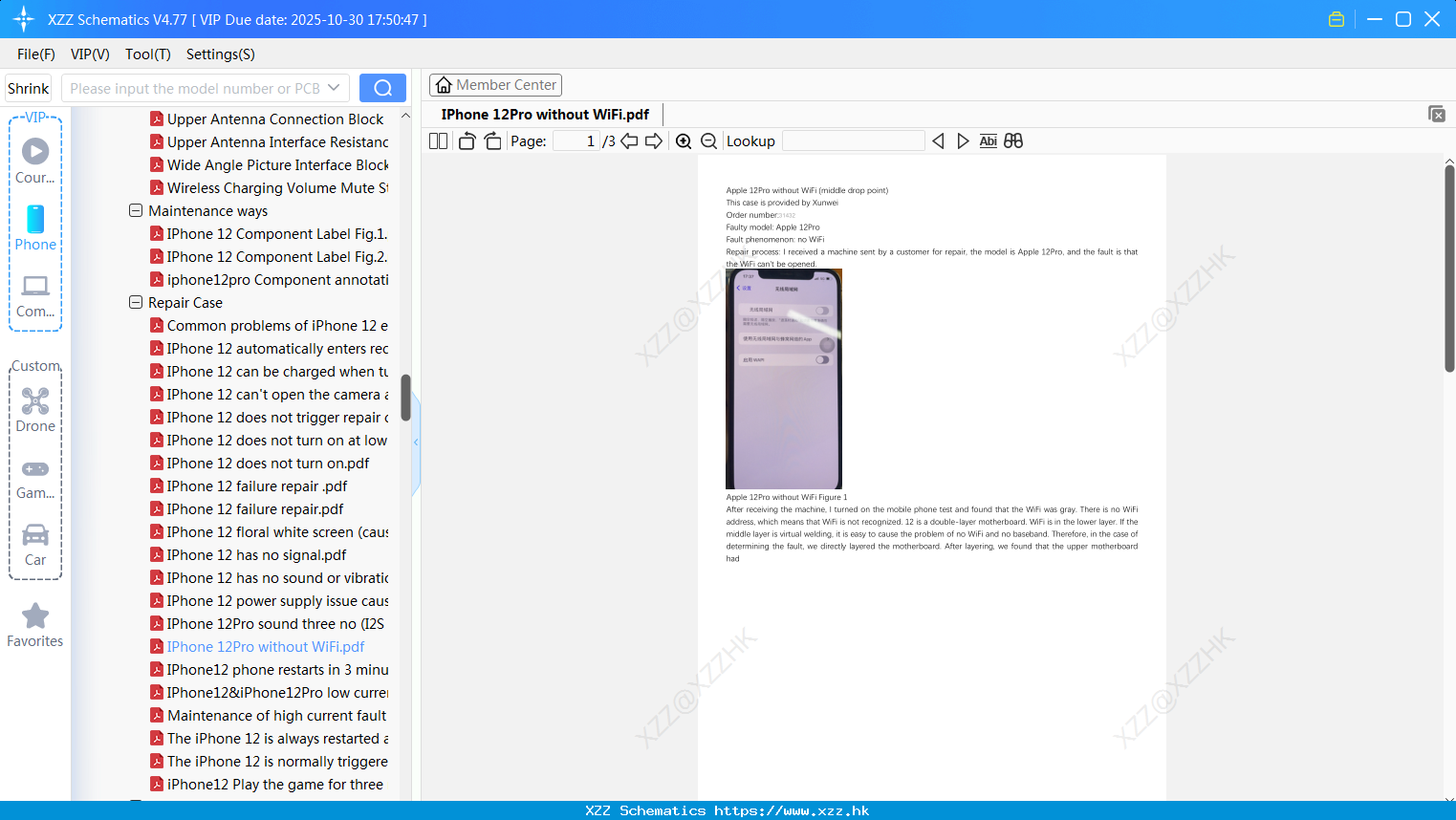Click the blue search magnifier button

382,88
